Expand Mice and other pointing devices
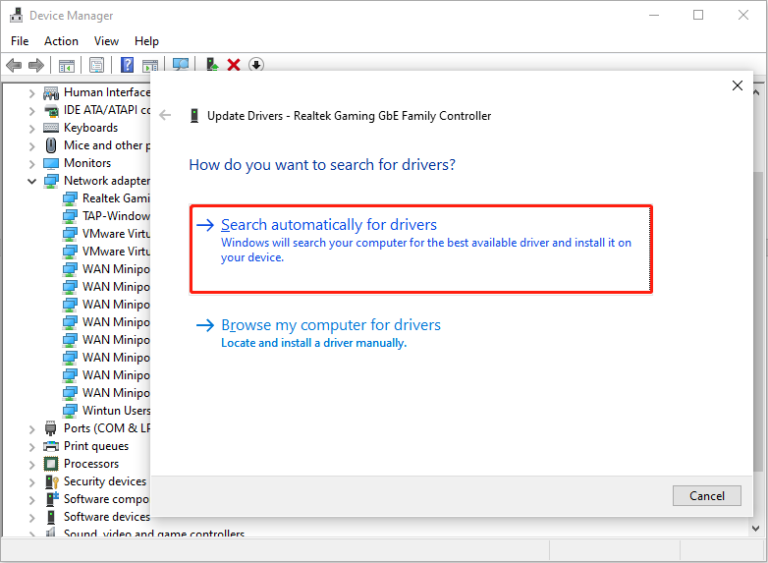768x563 pixels. (x=32, y=146)
